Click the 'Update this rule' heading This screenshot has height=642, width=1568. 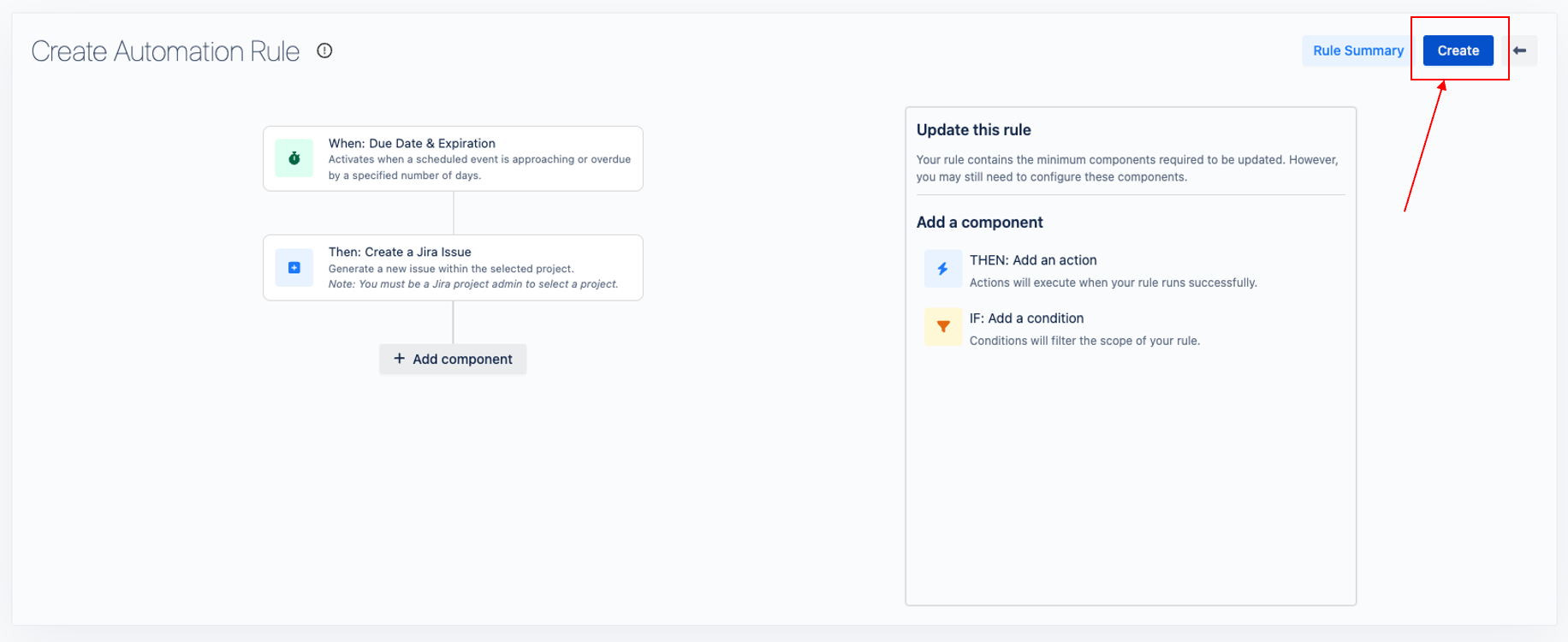coord(973,130)
